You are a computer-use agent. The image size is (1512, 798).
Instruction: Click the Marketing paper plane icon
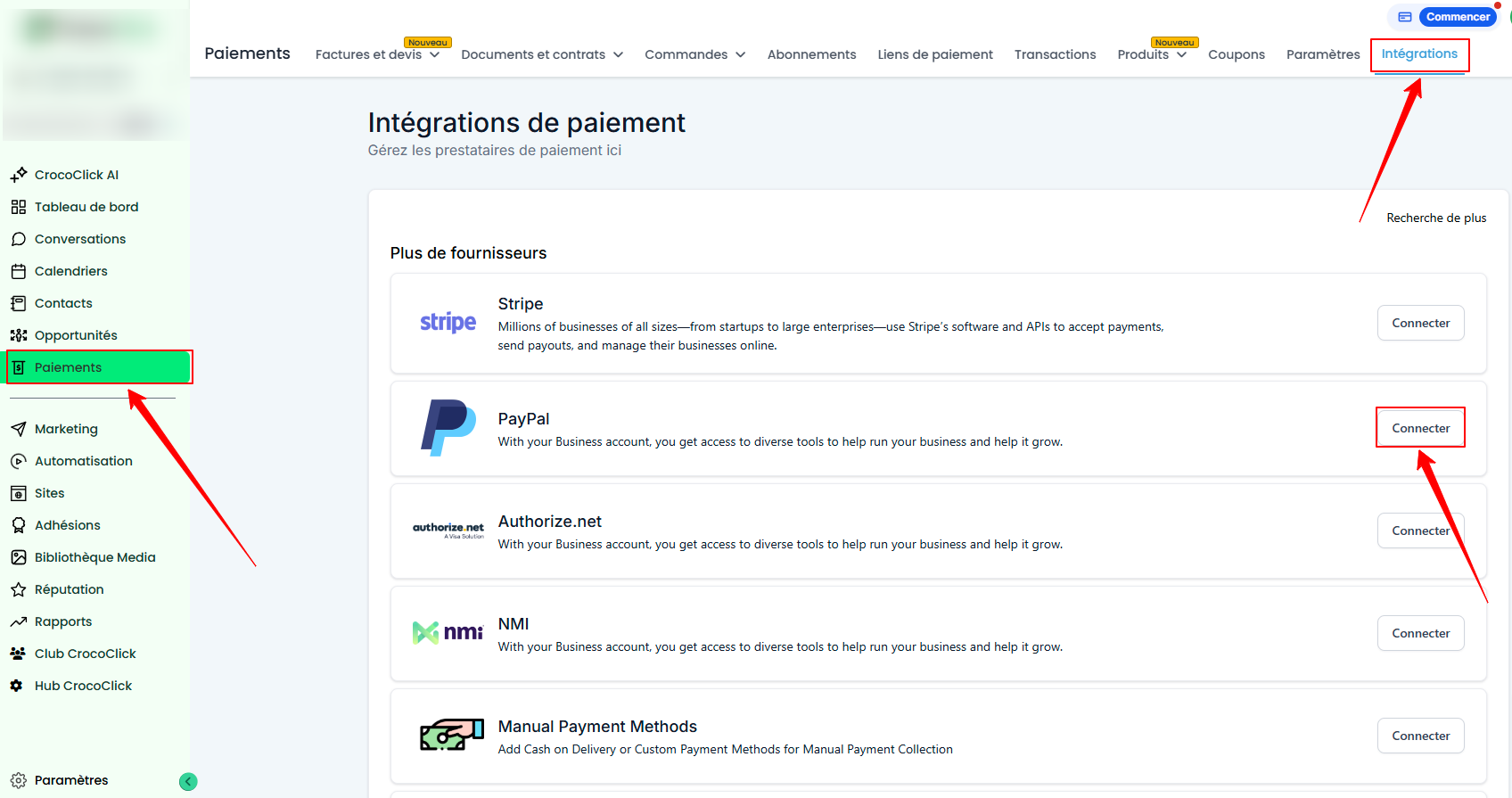tap(19, 429)
